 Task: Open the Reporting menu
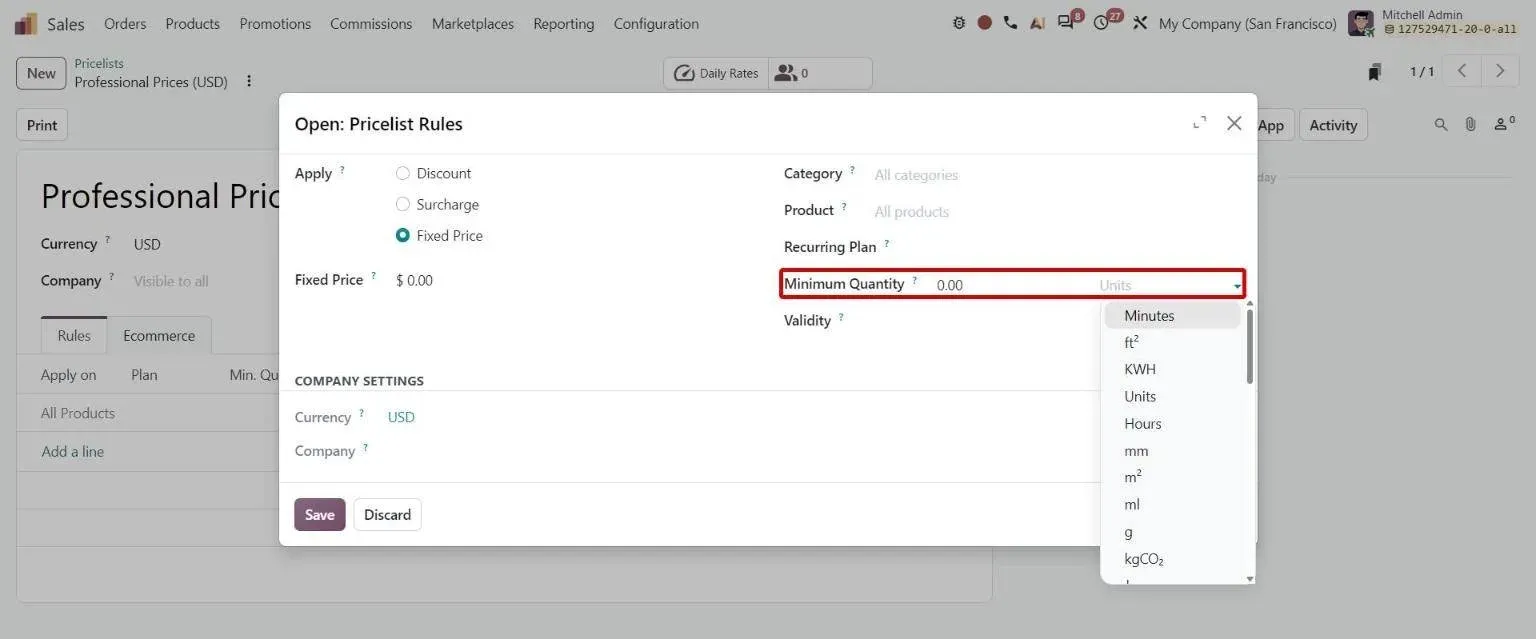point(564,23)
